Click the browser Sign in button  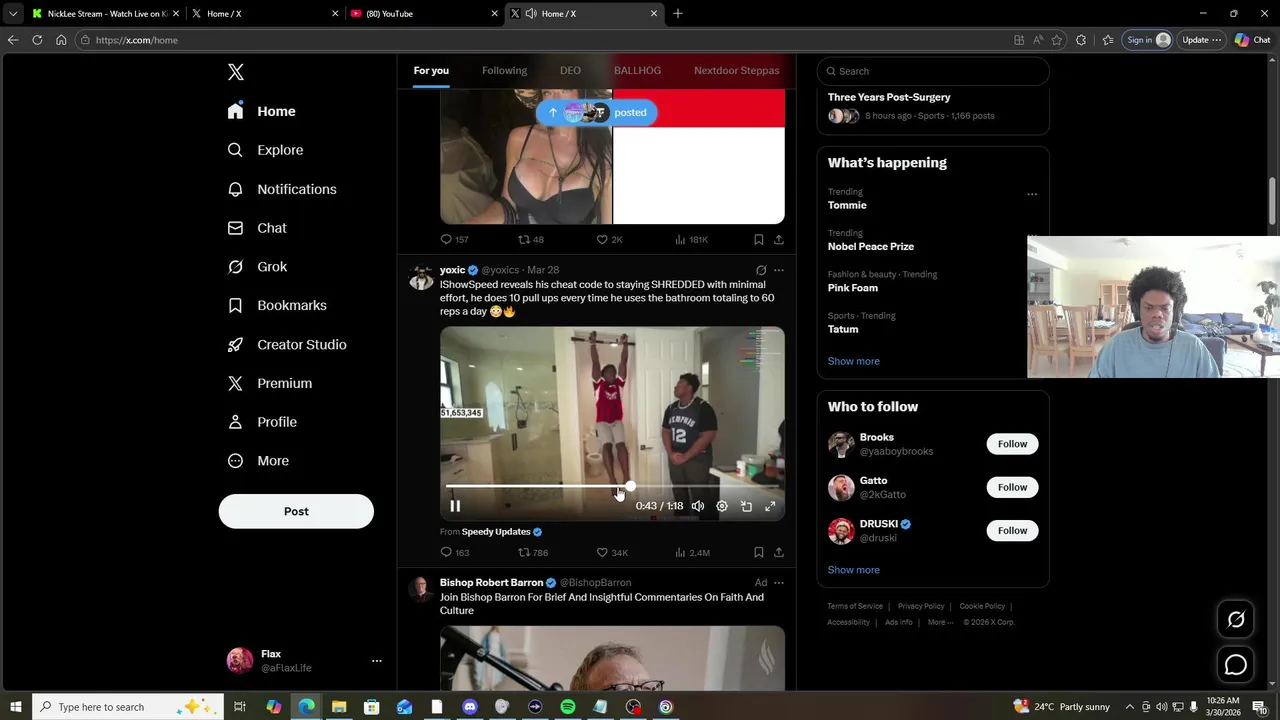[x=1148, y=40]
